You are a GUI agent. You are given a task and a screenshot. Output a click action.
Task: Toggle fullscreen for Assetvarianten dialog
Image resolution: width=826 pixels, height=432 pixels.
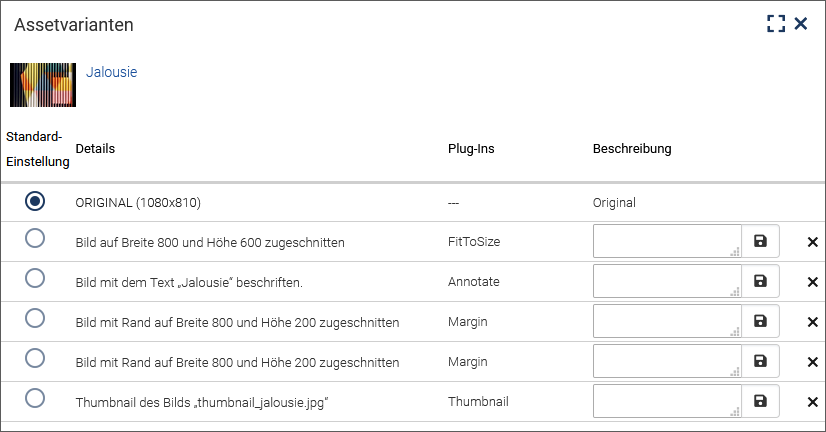pos(776,23)
